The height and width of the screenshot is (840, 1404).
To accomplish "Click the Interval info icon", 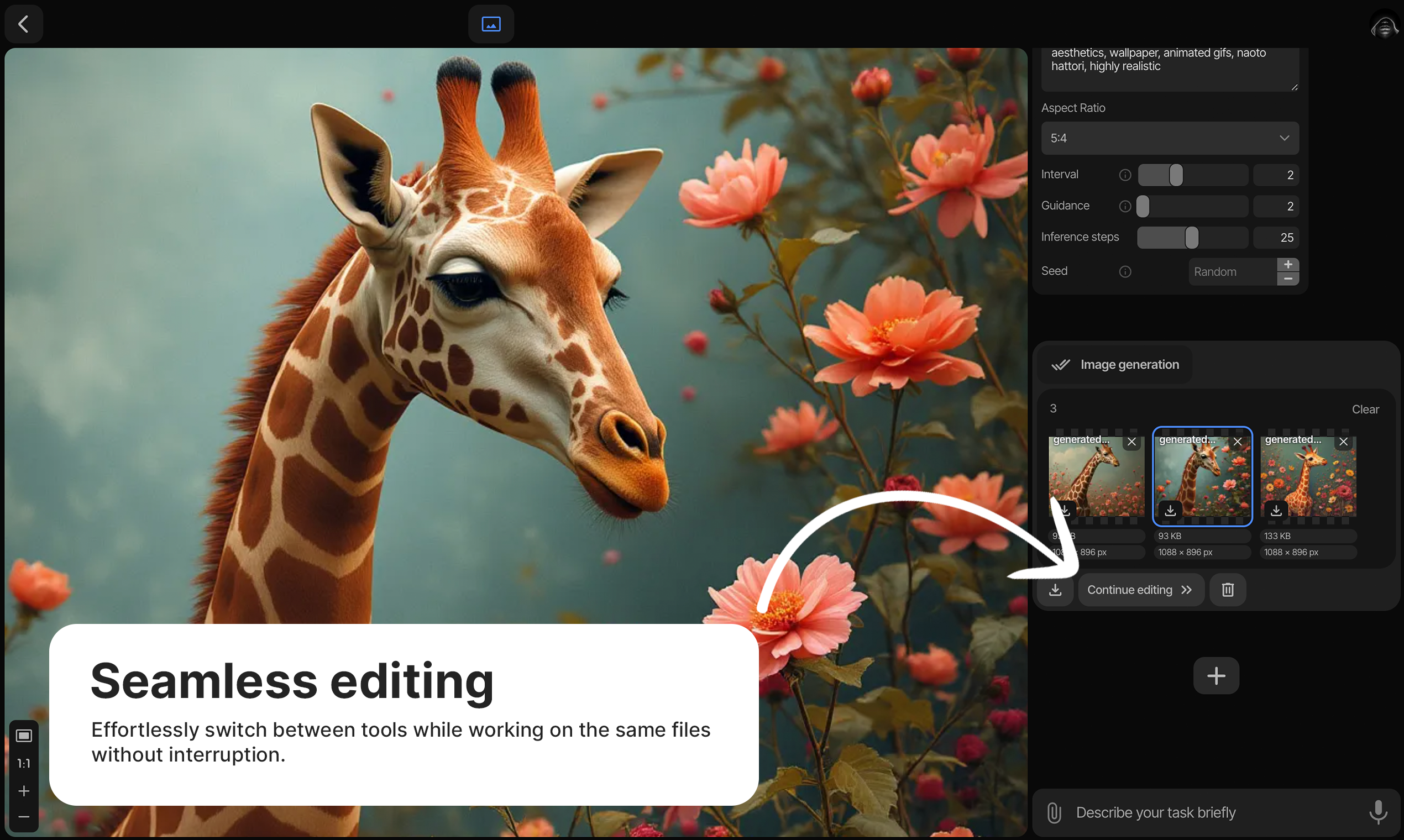I will pos(1125,175).
